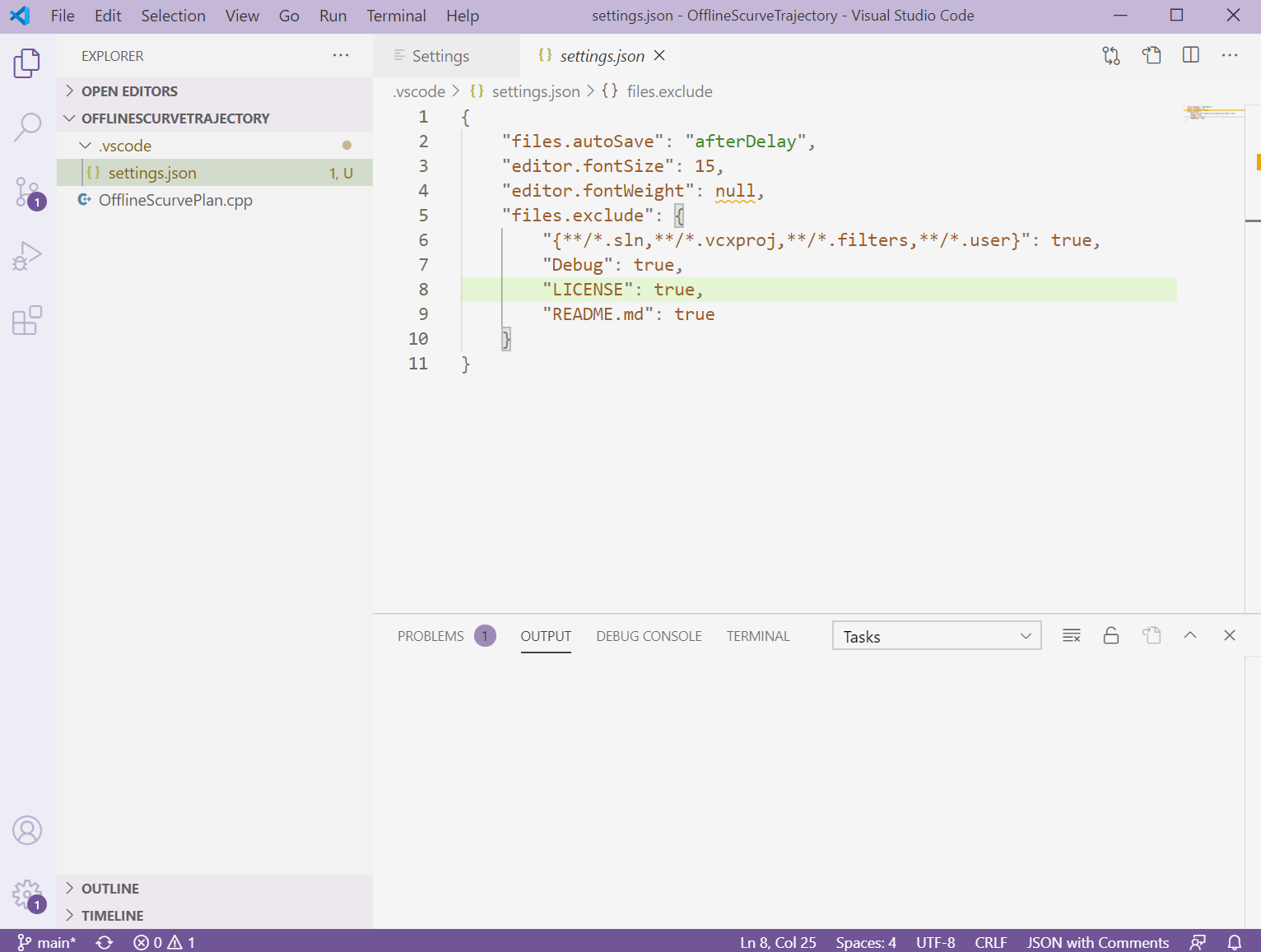
Task: Click line number 6 in the gutter
Action: [x=423, y=240]
